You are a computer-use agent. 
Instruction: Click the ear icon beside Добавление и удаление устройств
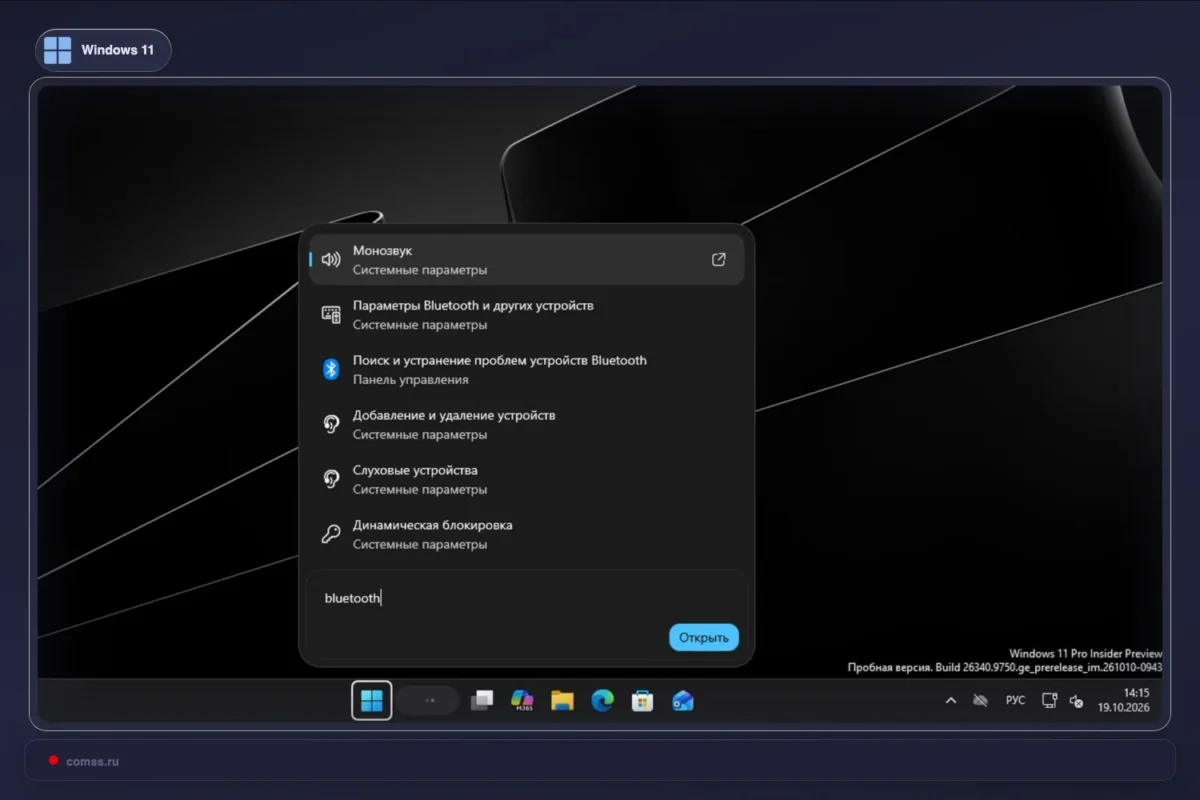[x=331, y=425]
